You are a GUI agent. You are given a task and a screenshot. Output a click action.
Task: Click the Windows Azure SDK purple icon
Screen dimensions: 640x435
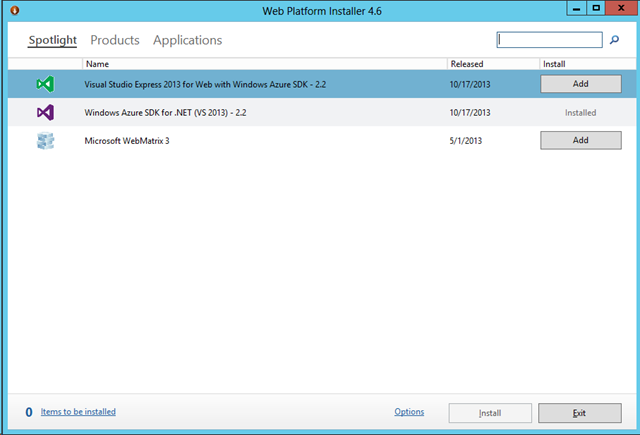(45, 113)
